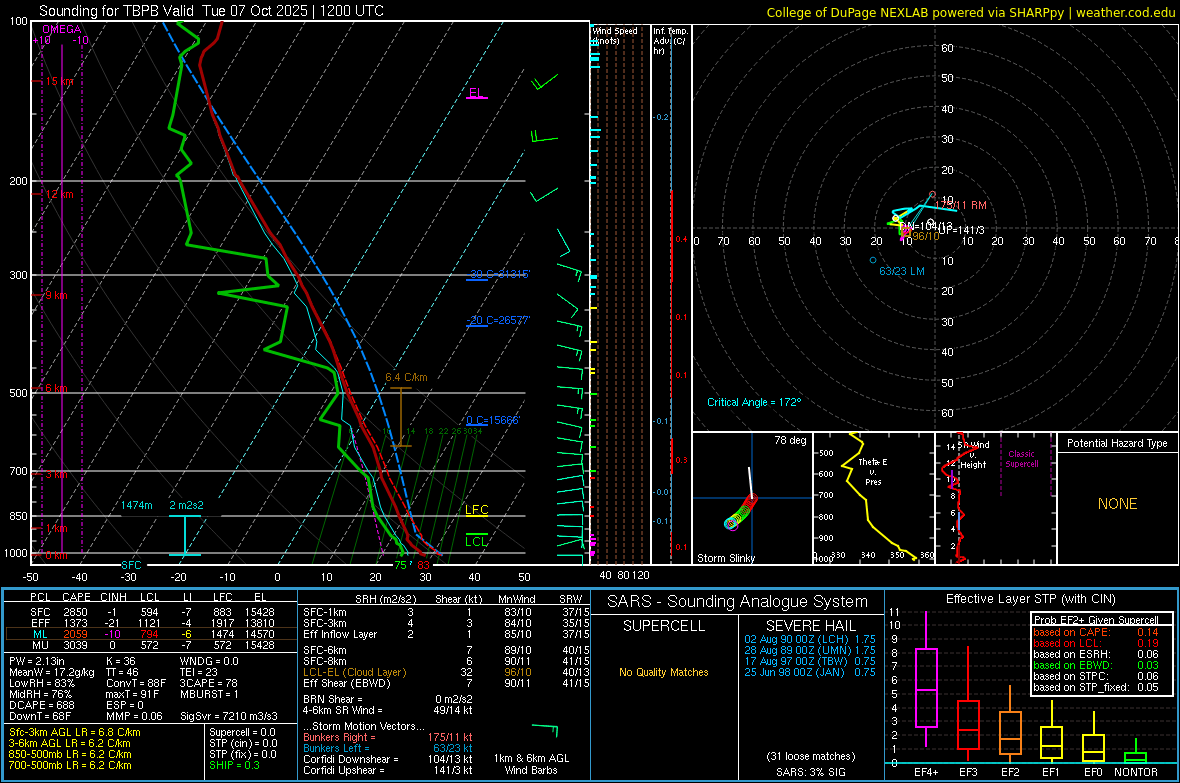Select the 700-500mb LR line

pyautogui.click(x=70, y=765)
